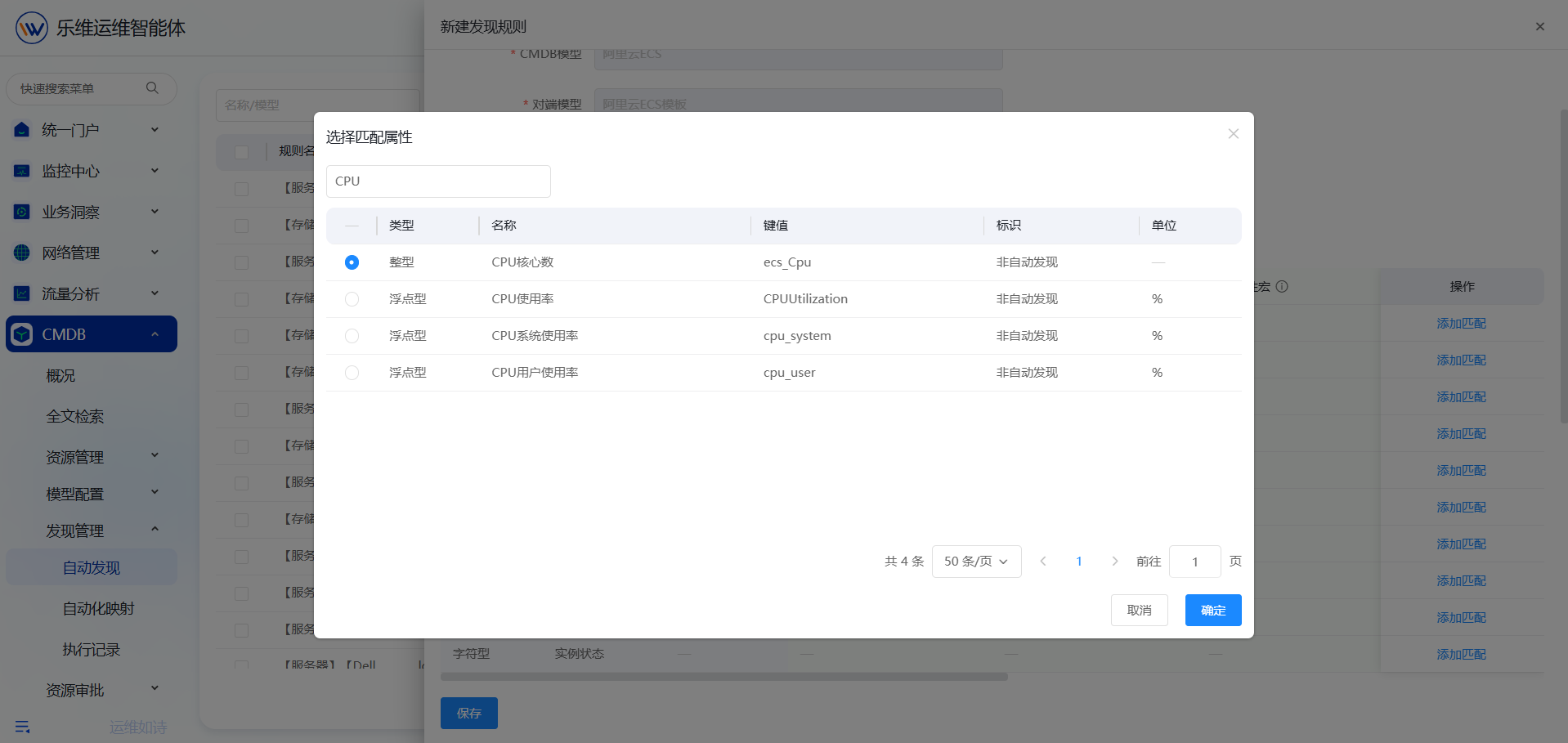Click the 前往 page number input

pos(1194,562)
